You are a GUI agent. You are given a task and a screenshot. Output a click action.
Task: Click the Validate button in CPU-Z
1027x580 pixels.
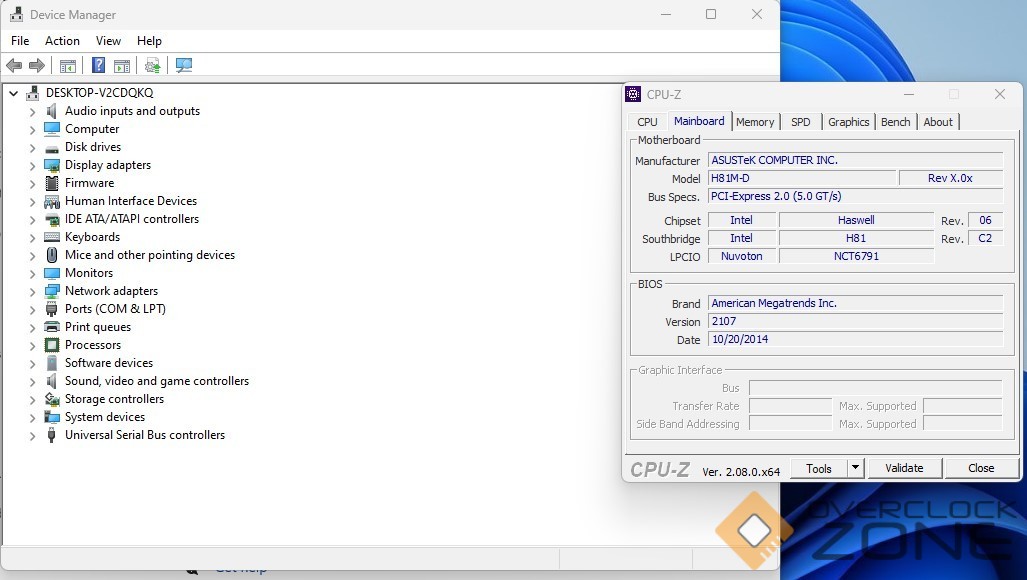905,468
